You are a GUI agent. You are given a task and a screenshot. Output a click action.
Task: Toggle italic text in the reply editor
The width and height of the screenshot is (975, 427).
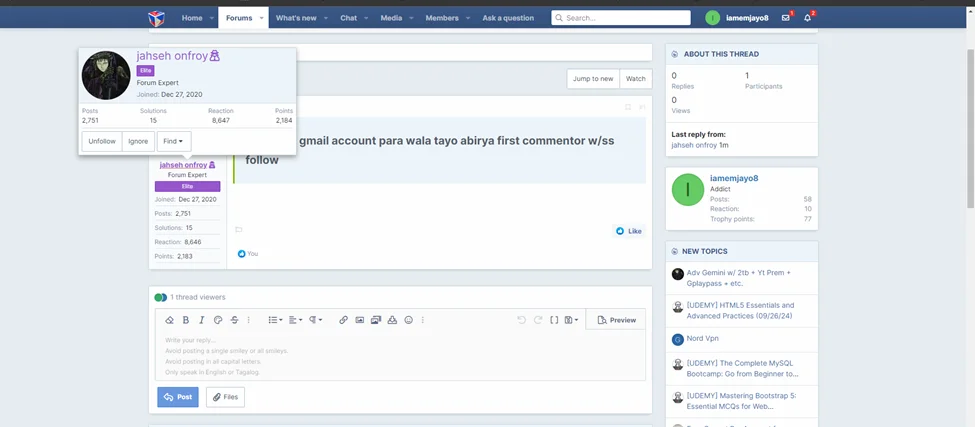click(201, 320)
